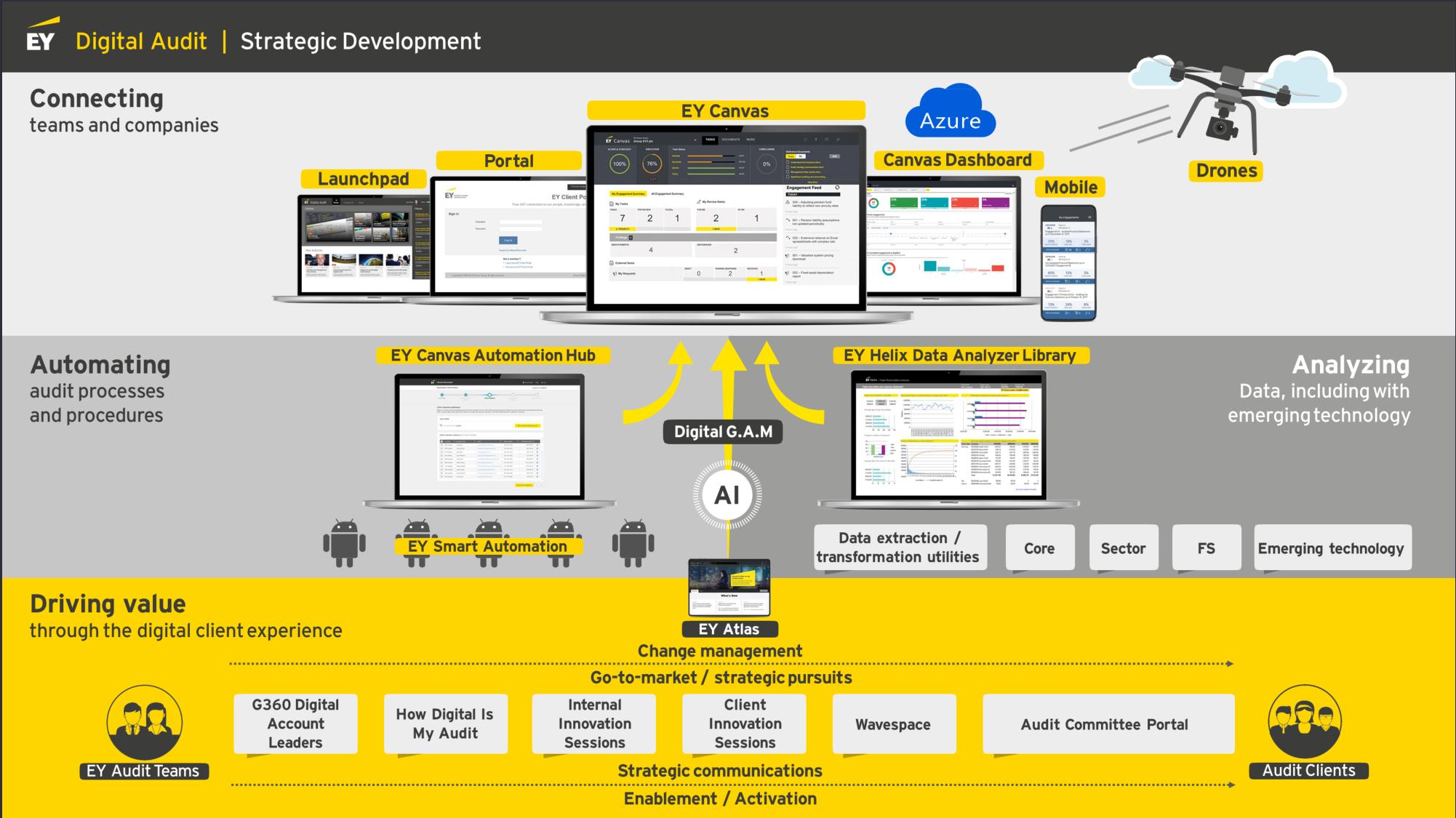Click the Audit Clients people icon
Viewport: 1456px width, 818px height.
tap(1305, 721)
